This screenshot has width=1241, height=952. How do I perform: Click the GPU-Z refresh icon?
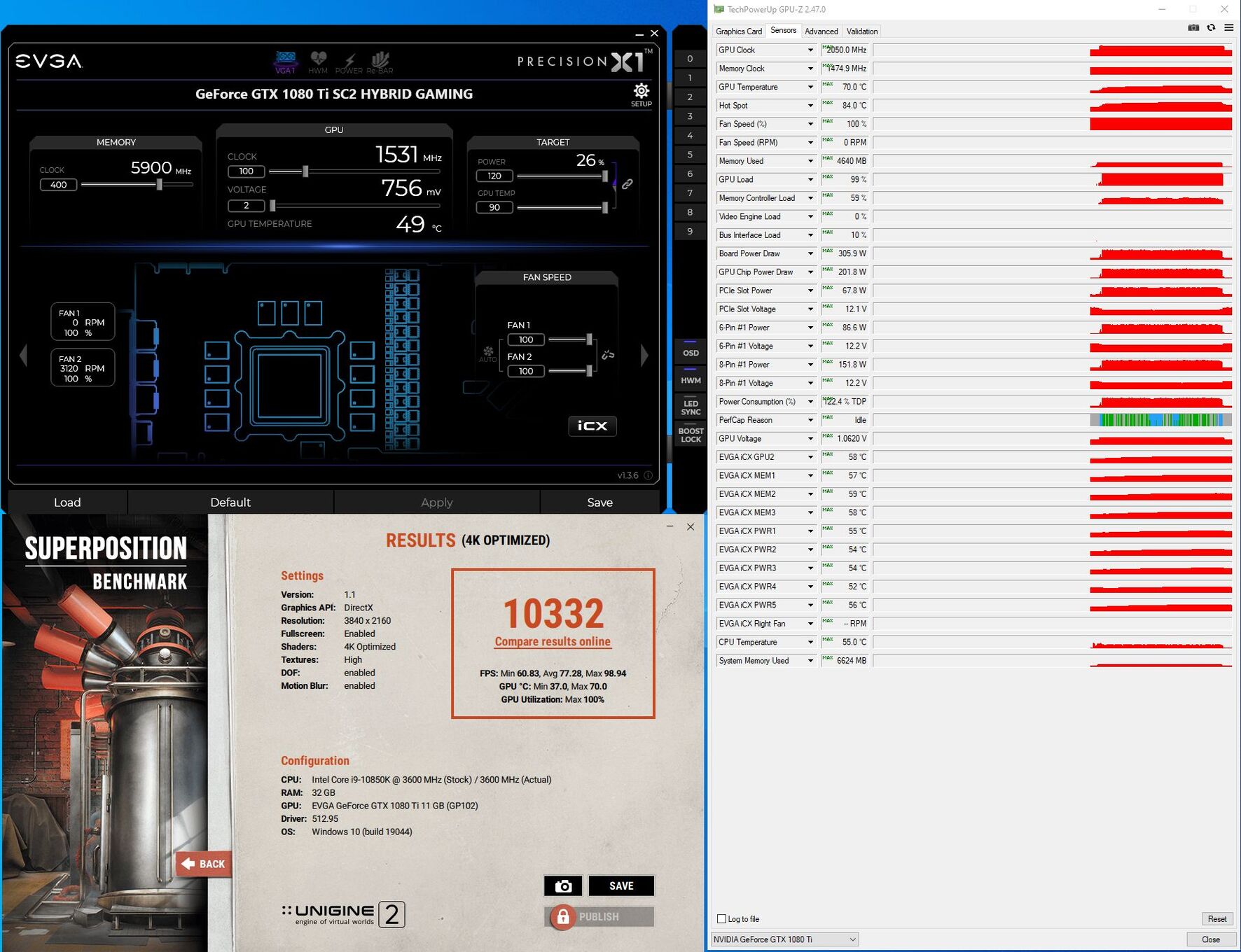pyautogui.click(x=1211, y=28)
